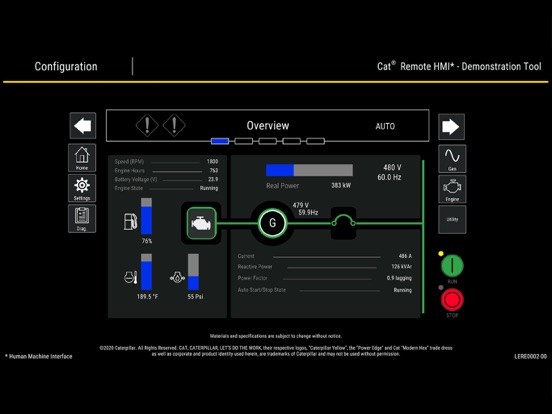Image resolution: width=552 pixels, height=414 pixels.
Task: Click the 383 kW real power value
Action: (x=341, y=186)
